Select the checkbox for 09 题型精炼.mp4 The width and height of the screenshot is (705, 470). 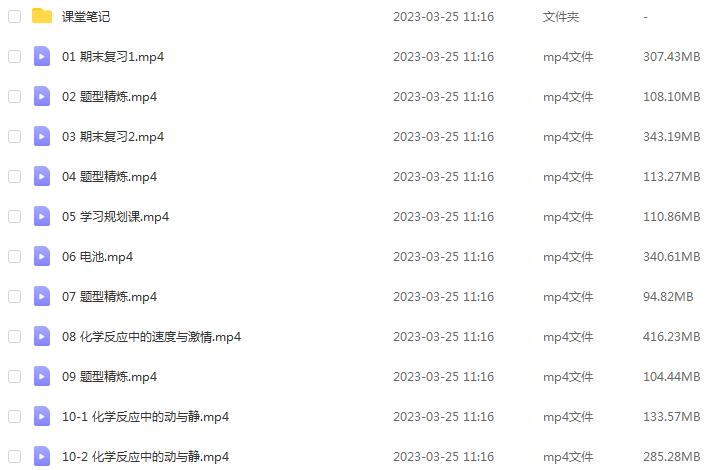(x=14, y=377)
